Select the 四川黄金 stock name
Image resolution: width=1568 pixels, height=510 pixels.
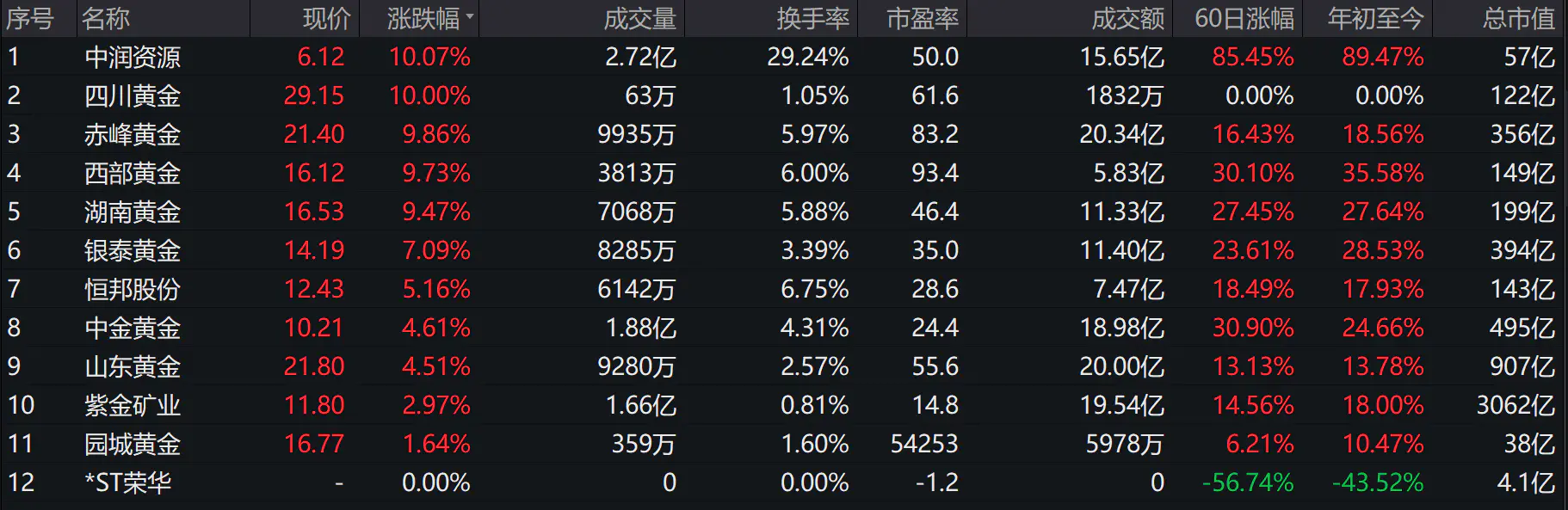(133, 96)
